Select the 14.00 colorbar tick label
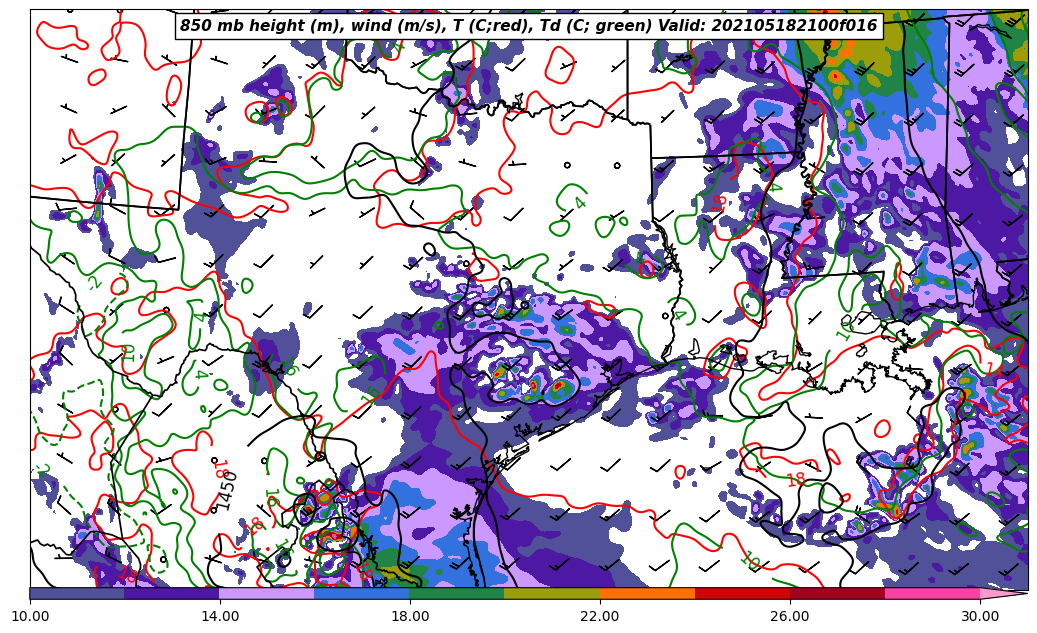Image resolution: width=1037 pixels, height=633 pixels. pos(220,616)
